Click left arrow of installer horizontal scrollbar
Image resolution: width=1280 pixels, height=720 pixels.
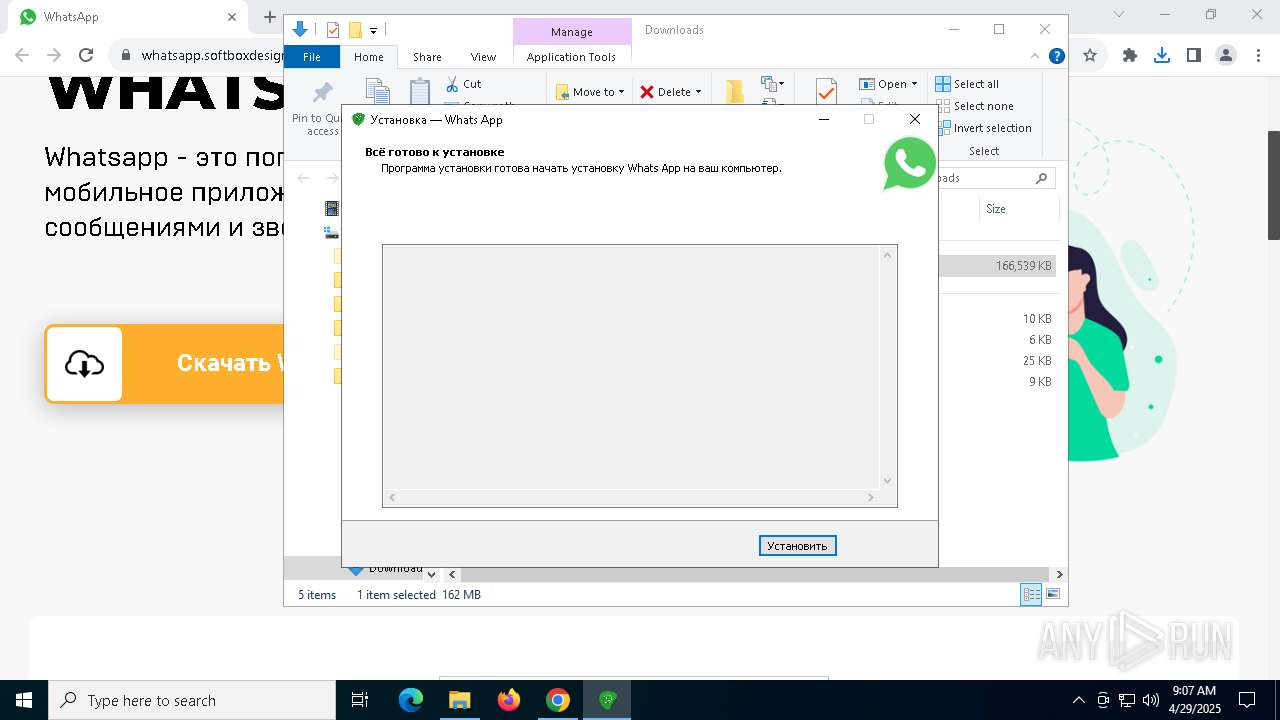tap(392, 497)
